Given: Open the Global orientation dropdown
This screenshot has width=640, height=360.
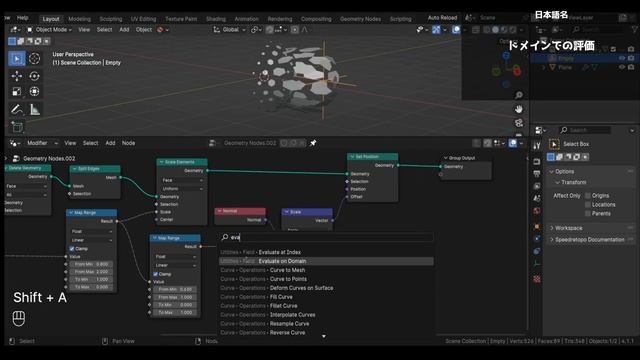Looking at the screenshot, I should [x=230, y=30].
